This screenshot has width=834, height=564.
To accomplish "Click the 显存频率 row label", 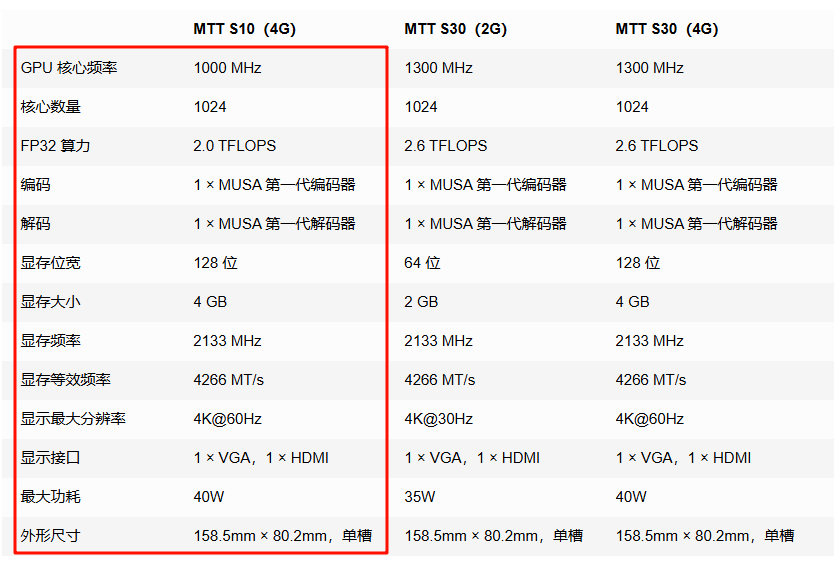I will (50, 341).
